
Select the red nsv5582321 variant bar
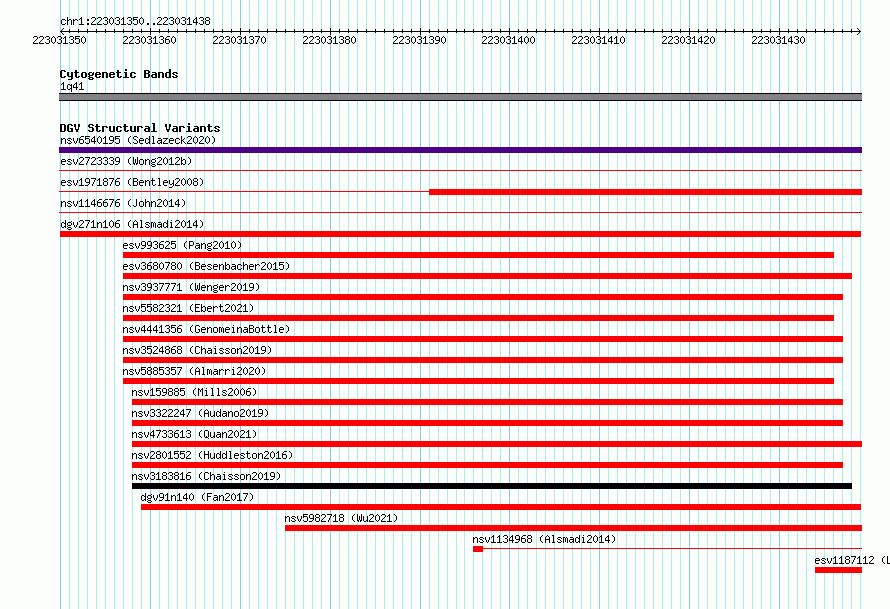[x=478, y=318]
